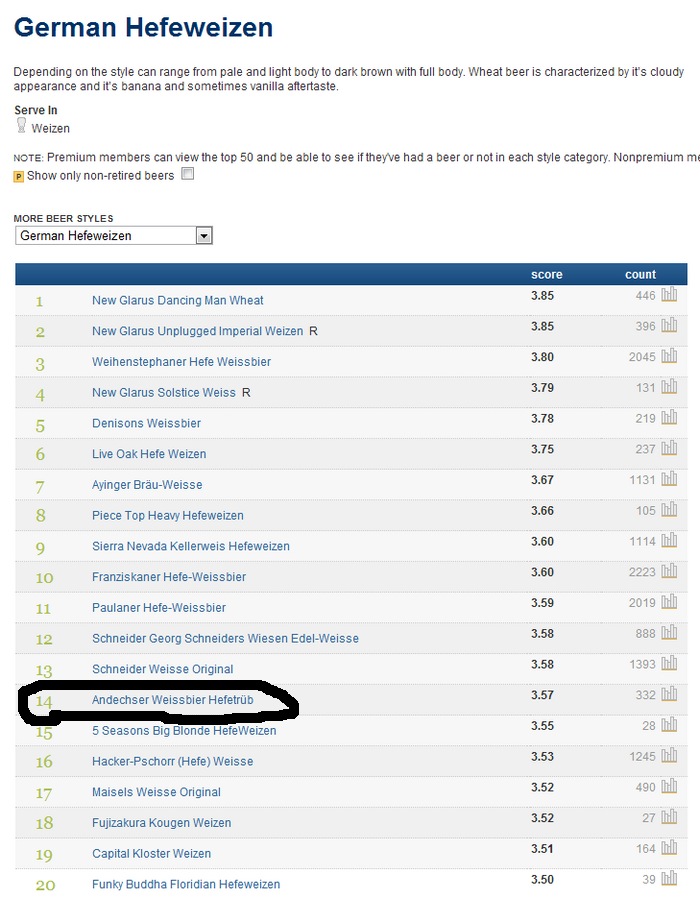700x899 pixels.
Task: Open ratings chart icon for New Glarus Solstice Weiss
Action: point(669,387)
